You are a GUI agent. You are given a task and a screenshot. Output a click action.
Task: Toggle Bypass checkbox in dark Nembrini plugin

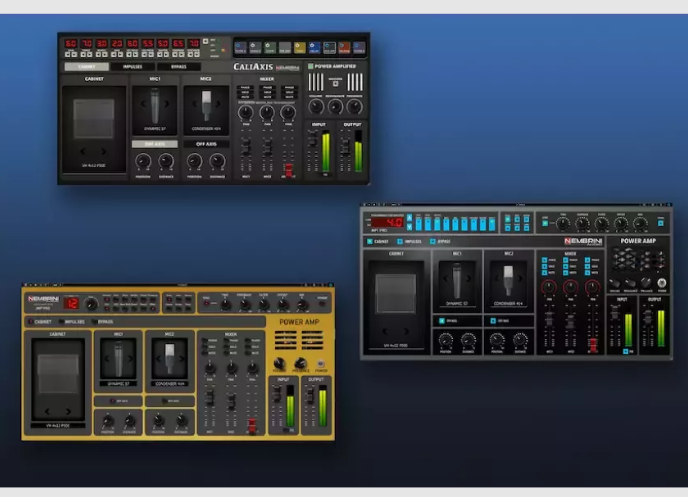pyautogui.click(x=432, y=241)
